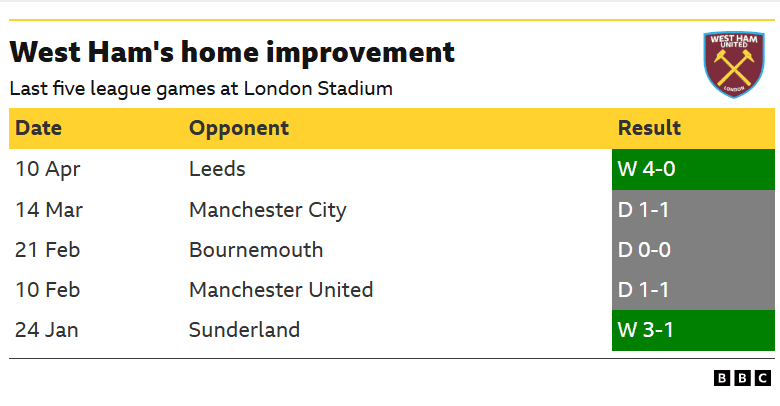The width and height of the screenshot is (780, 406).
Task: Click the 14 Mar date cell
Action: 49,210
